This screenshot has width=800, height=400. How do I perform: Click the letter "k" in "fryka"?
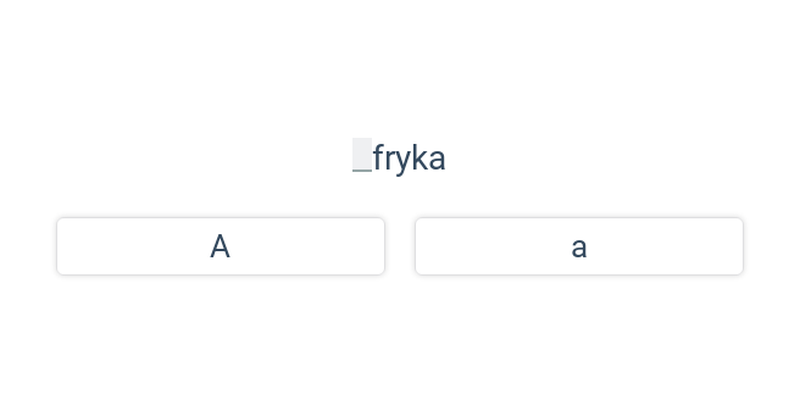coord(419,157)
